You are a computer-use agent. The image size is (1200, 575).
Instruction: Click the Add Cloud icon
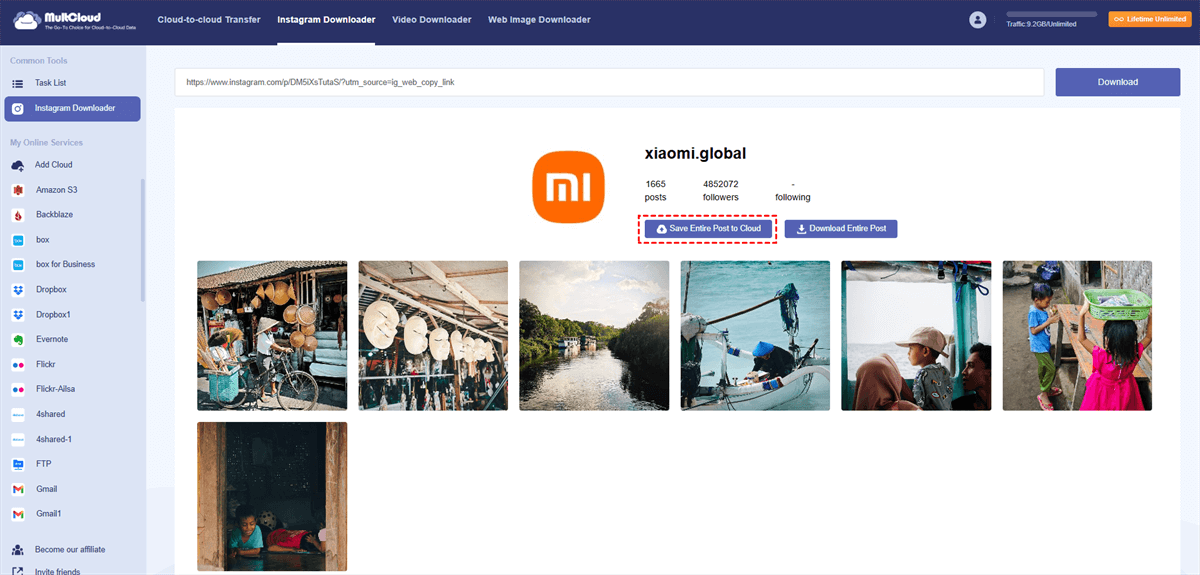coord(17,165)
